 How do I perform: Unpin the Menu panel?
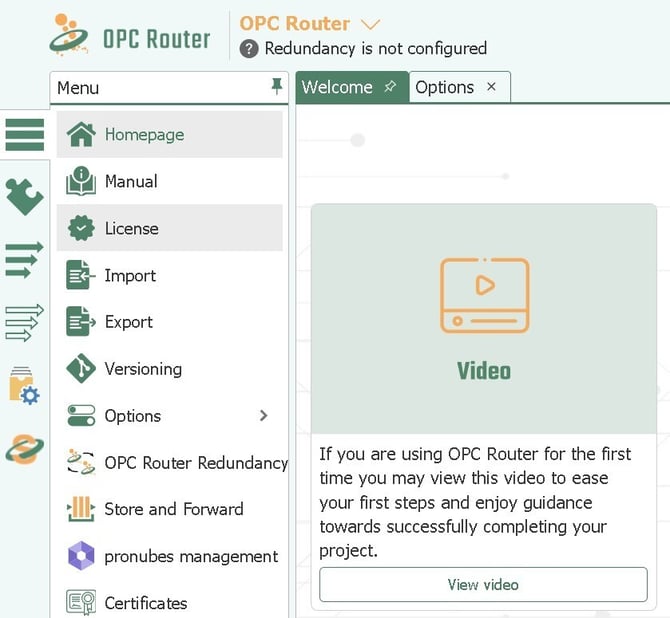pyautogui.click(x=277, y=87)
